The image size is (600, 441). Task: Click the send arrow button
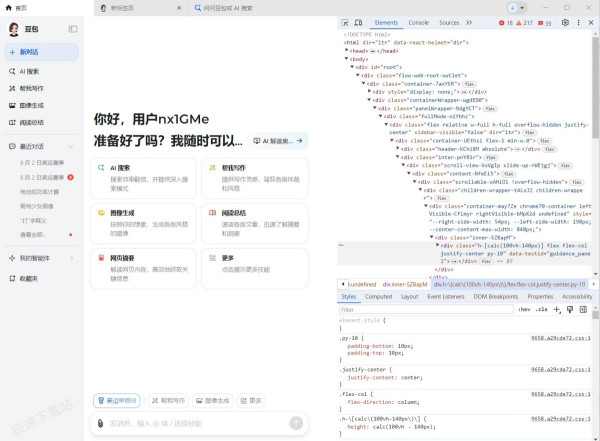(296, 423)
